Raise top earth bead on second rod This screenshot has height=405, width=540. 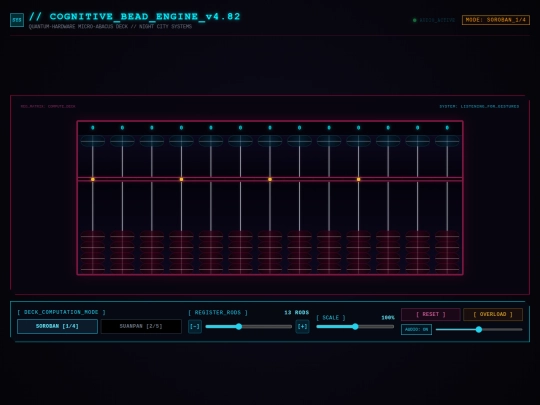click(122, 236)
